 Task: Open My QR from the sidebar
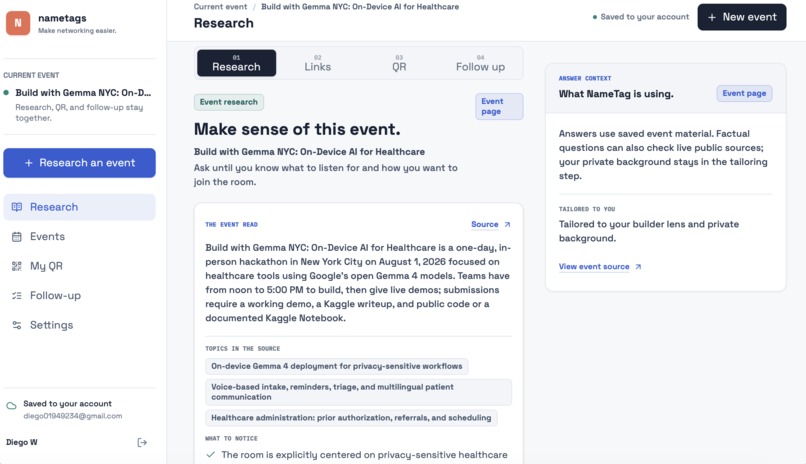pyautogui.click(x=79, y=266)
